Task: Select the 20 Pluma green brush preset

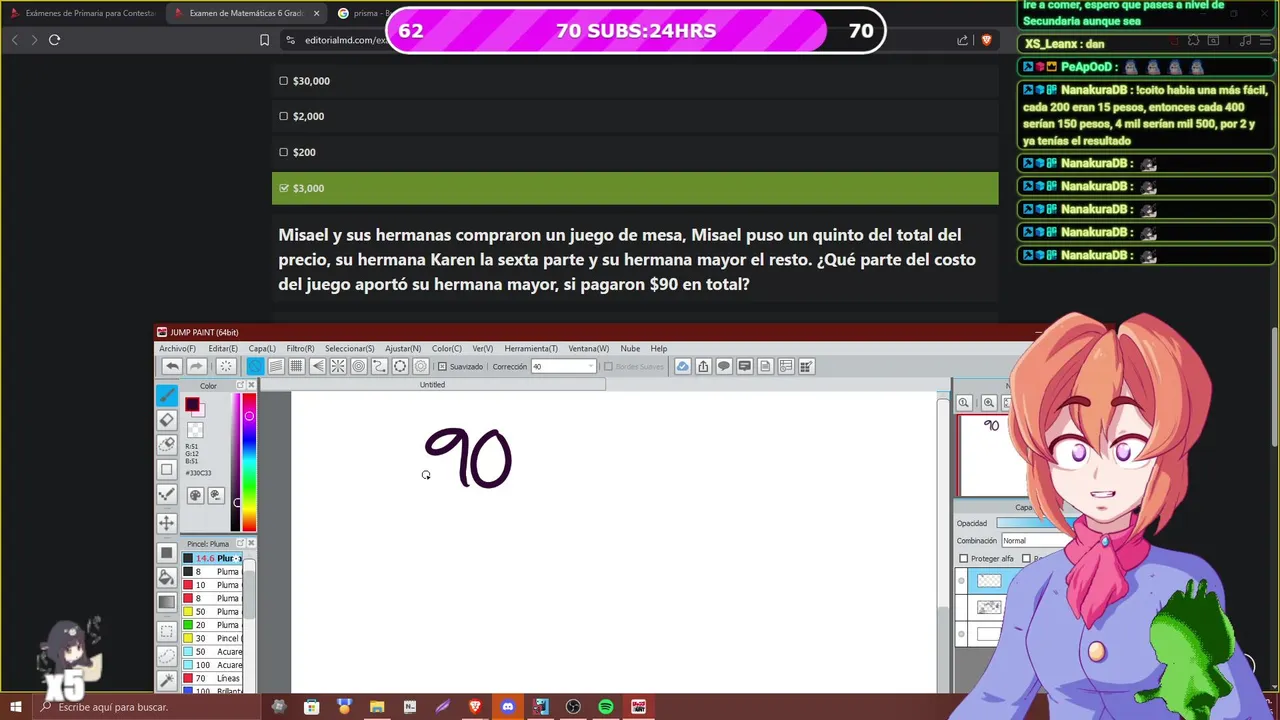Action: (213, 625)
